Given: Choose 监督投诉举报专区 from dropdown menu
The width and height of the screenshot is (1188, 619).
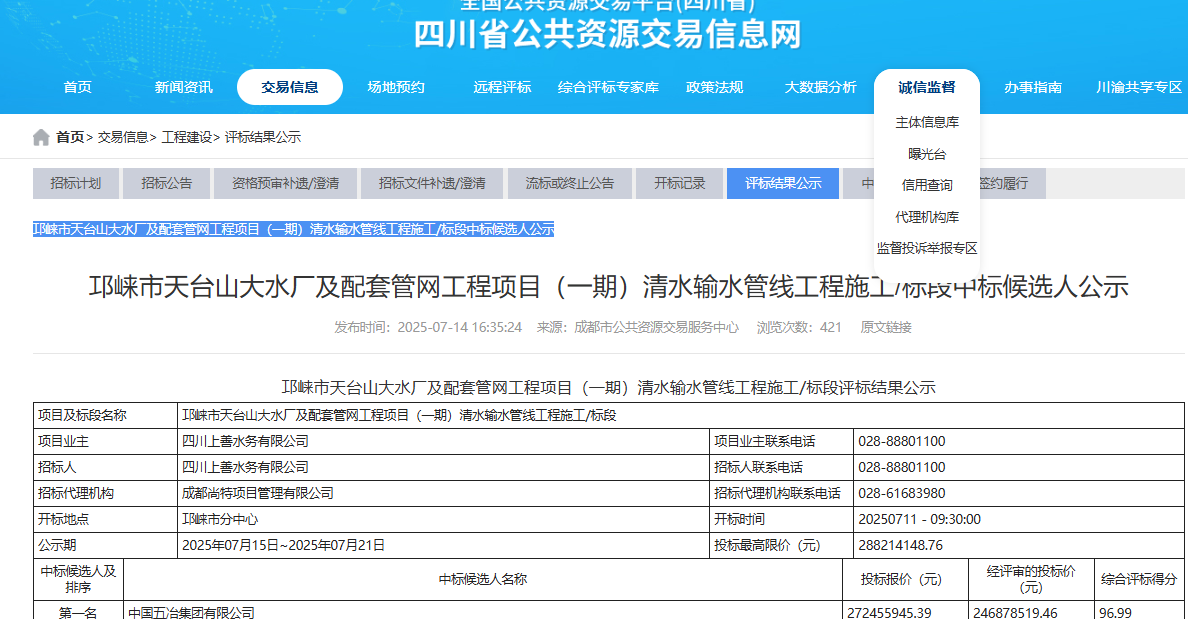Looking at the screenshot, I should pyautogui.click(x=927, y=248).
